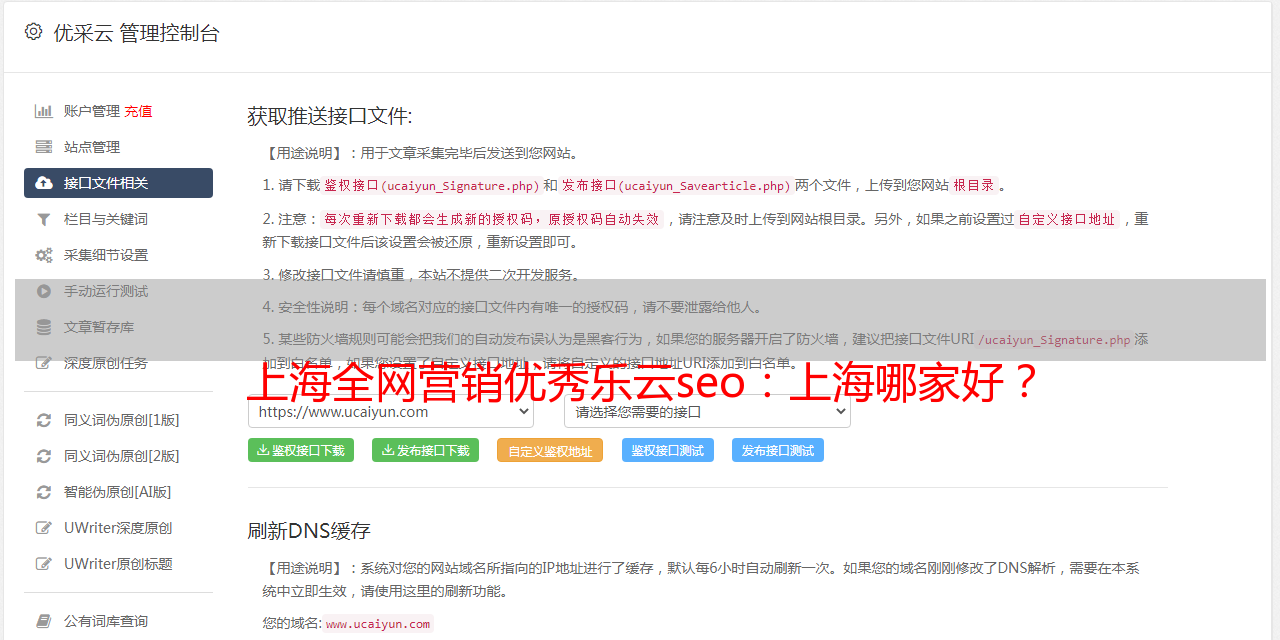Click the server icon beside 站点管理
The height and width of the screenshot is (640, 1280).
[44, 147]
